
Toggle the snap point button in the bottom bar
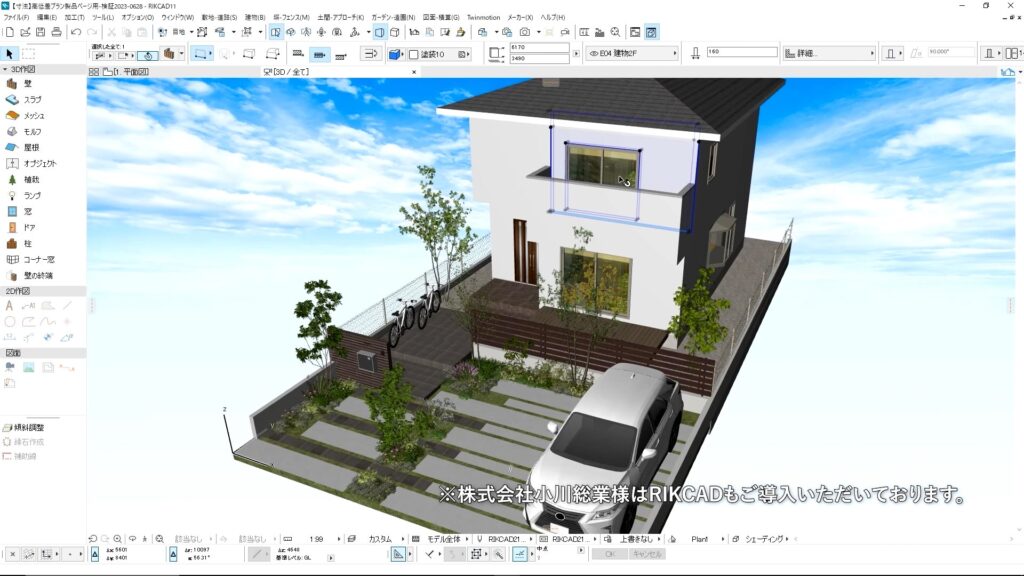[520, 554]
